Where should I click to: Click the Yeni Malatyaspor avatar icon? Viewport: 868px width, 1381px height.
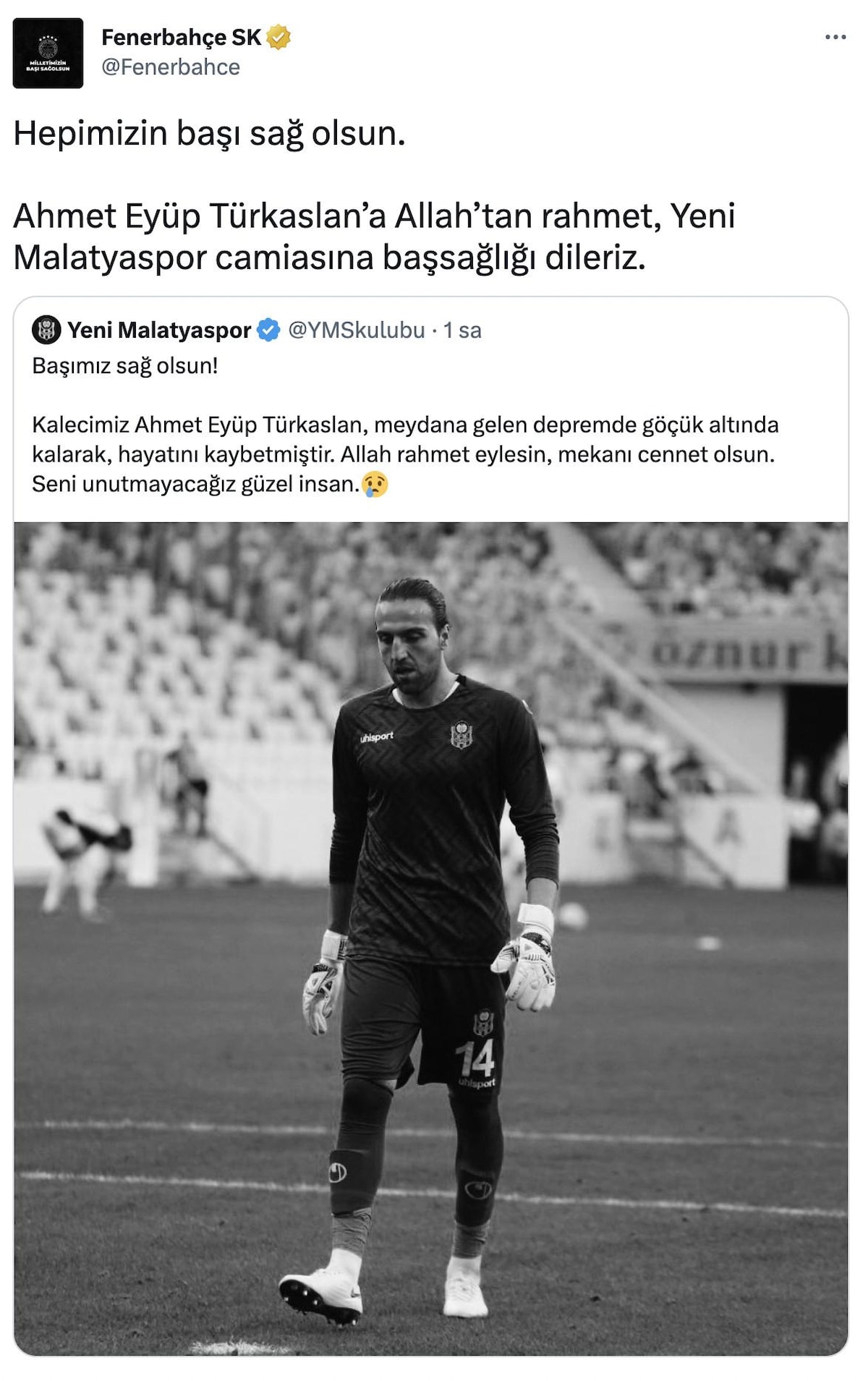pos(46,330)
